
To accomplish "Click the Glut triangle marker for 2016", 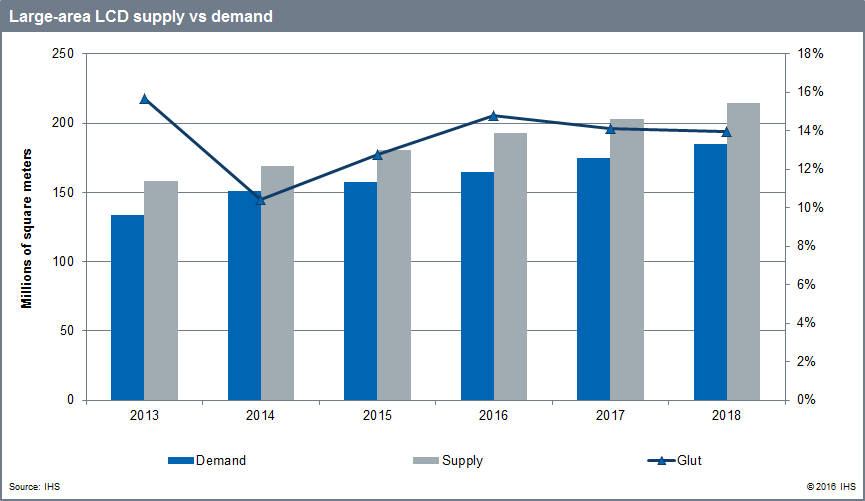I will pyautogui.click(x=494, y=116).
